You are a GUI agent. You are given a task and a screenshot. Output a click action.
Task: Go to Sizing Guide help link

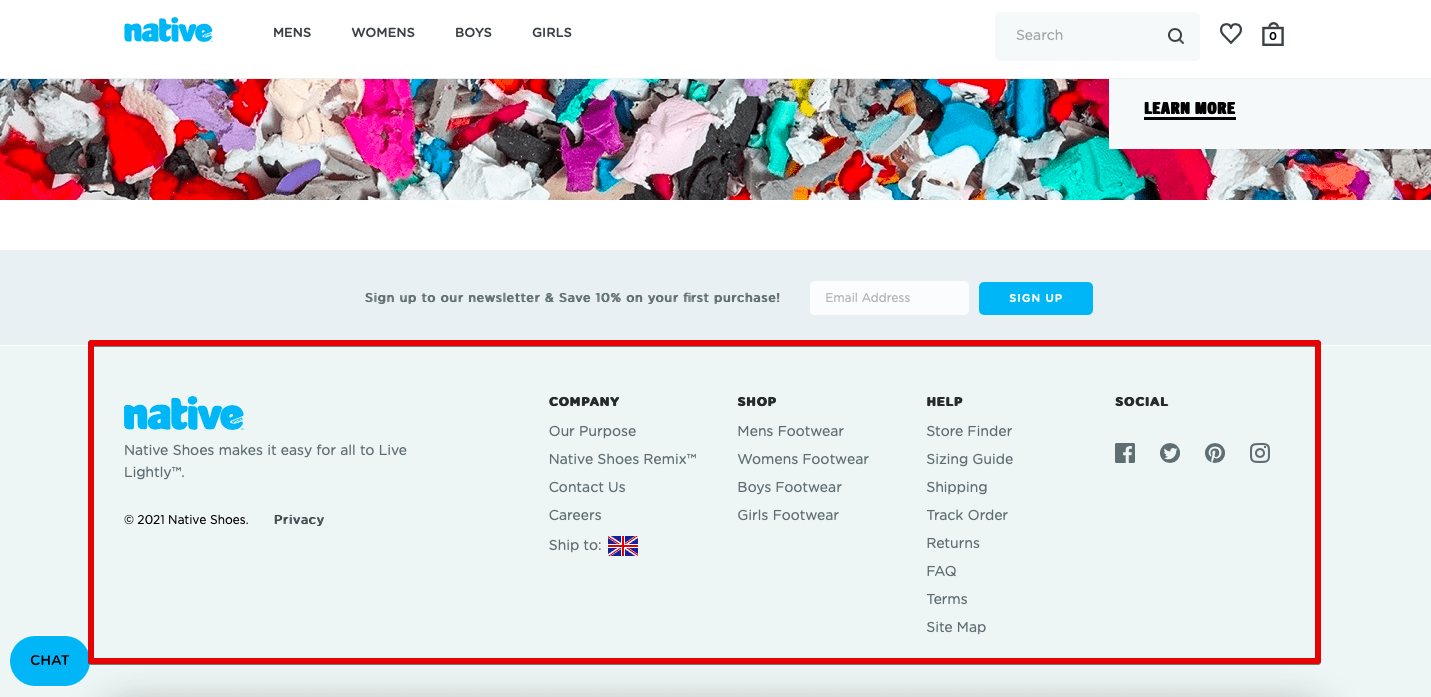click(x=970, y=459)
